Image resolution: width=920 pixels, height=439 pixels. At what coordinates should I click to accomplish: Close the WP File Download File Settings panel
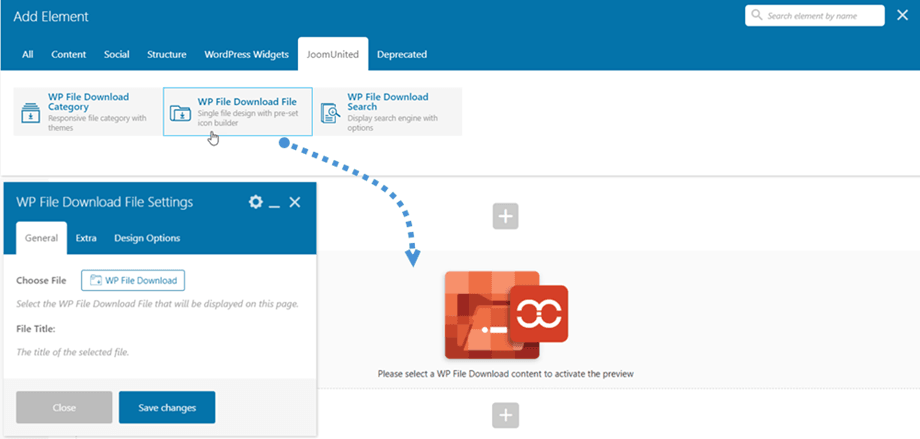[x=295, y=202]
